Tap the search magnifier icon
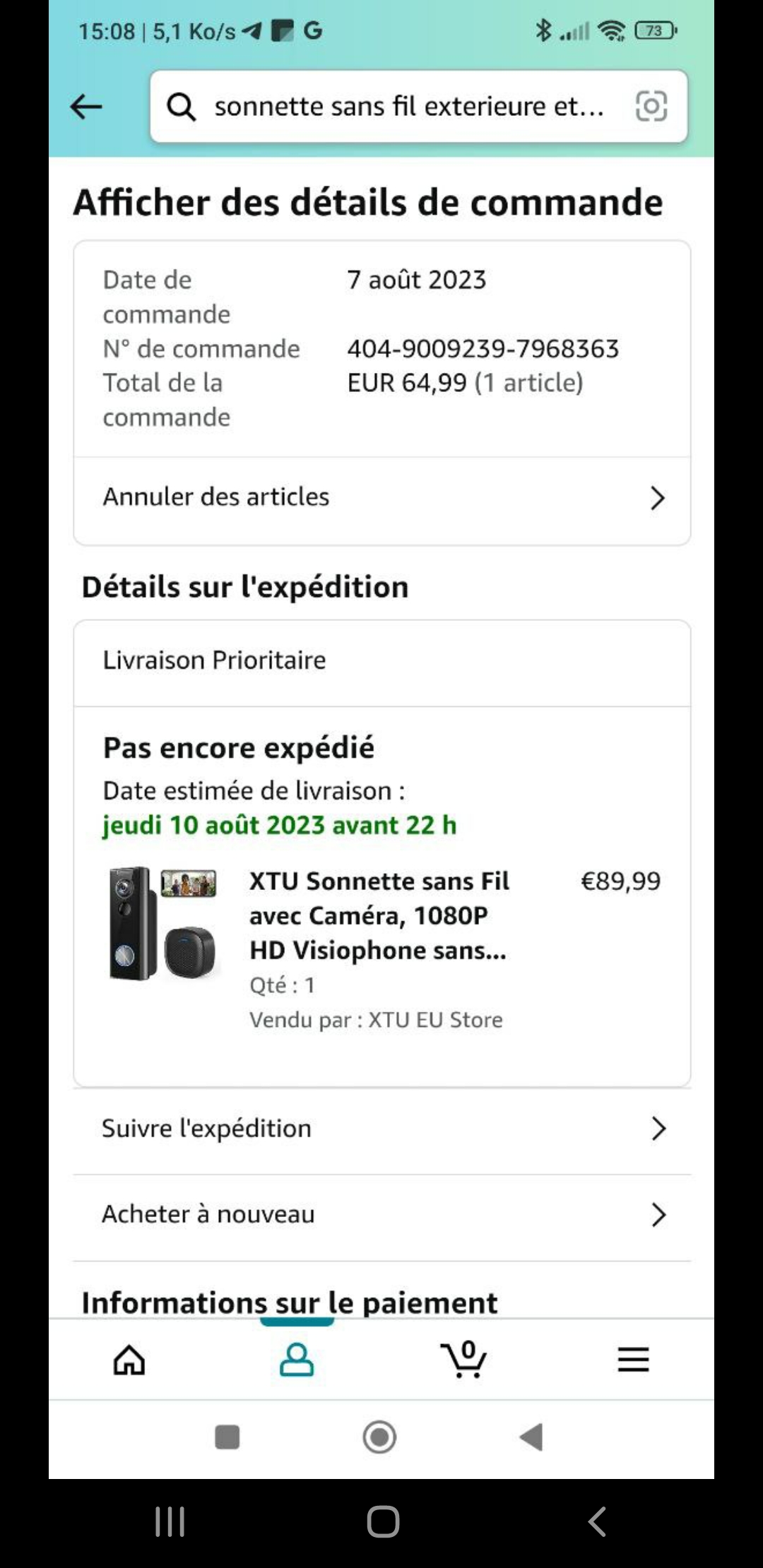The width and height of the screenshot is (763, 1568). (x=181, y=107)
